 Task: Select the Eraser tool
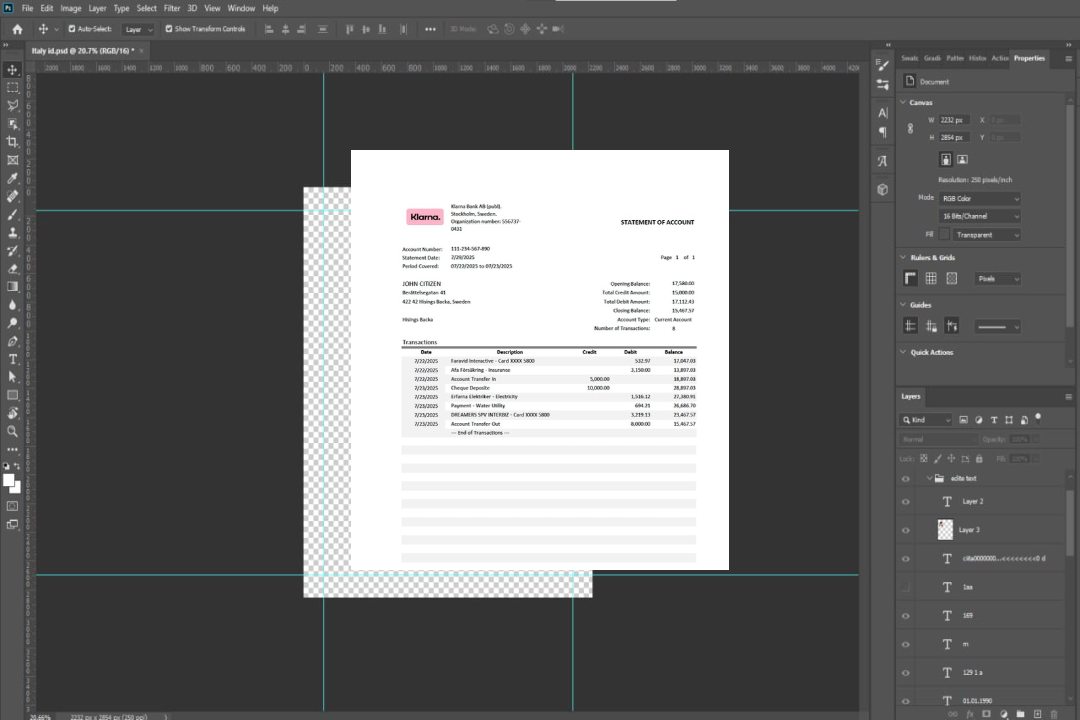[x=12, y=269]
